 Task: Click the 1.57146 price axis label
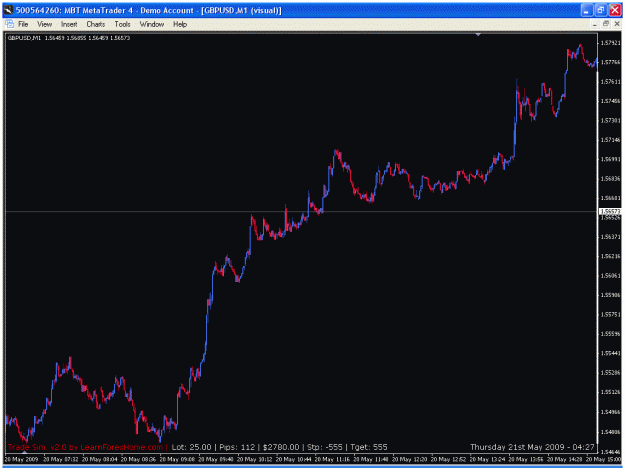coord(611,140)
